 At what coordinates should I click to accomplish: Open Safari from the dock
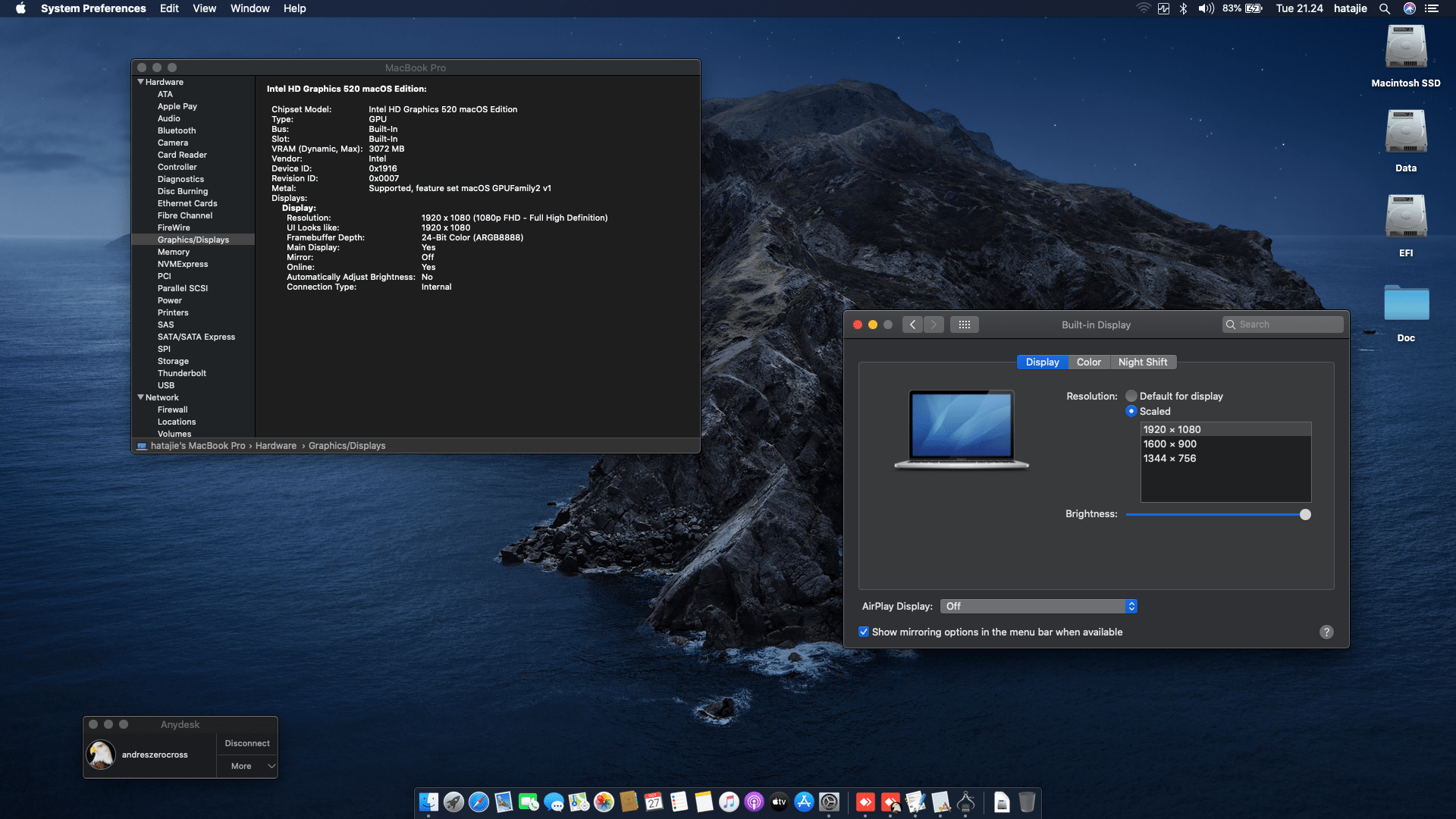coord(479,802)
